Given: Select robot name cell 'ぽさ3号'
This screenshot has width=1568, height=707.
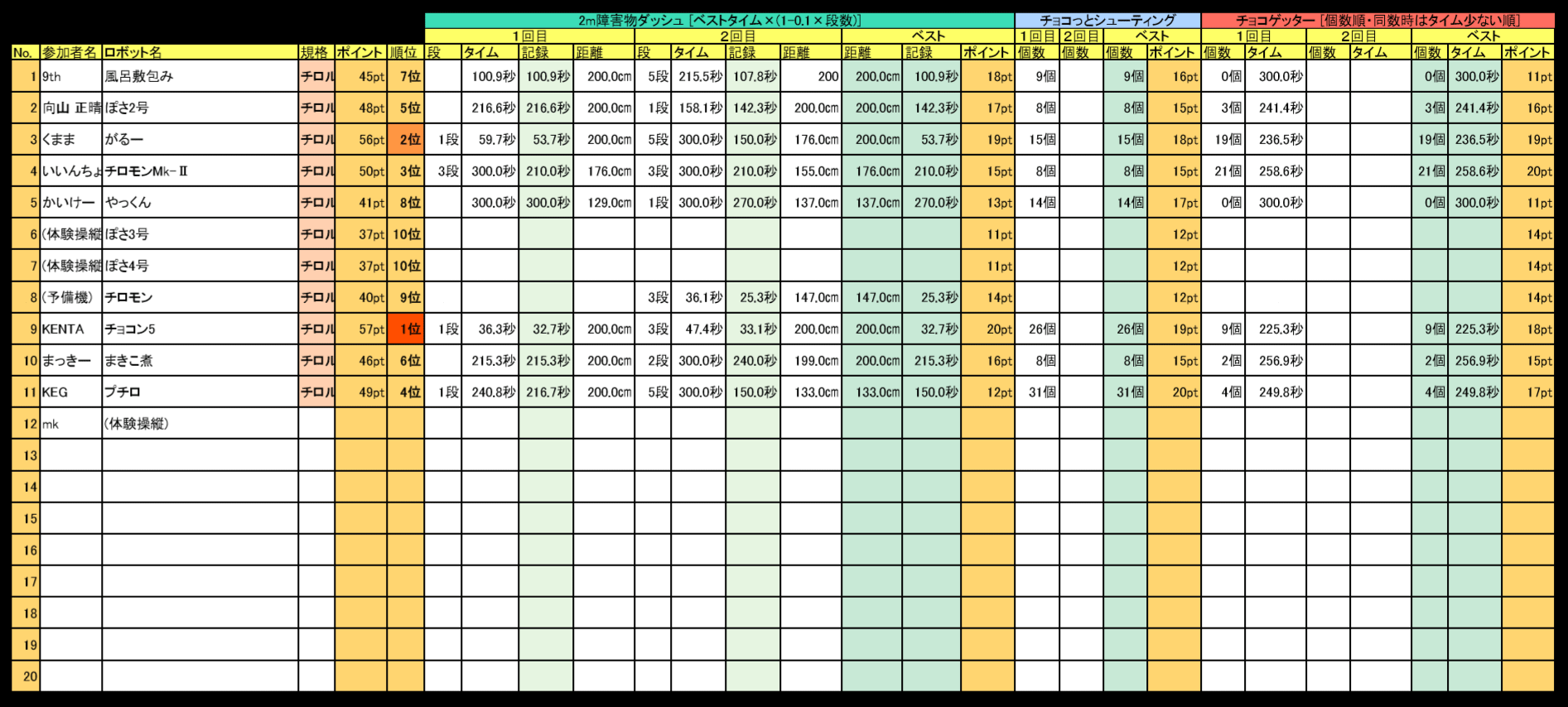Looking at the screenshot, I should [x=200, y=234].
